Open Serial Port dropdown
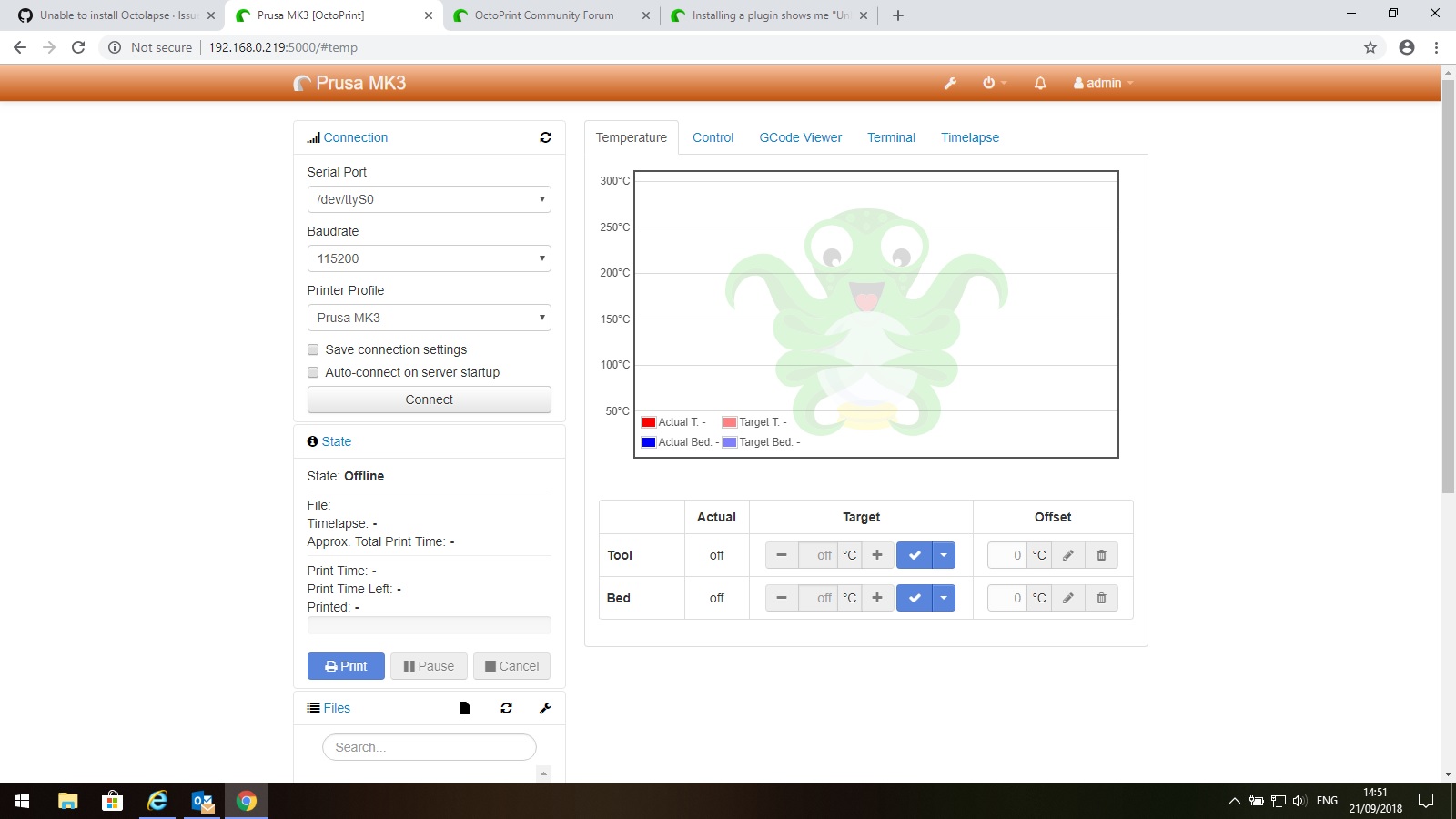This screenshot has height=819, width=1456. (x=430, y=199)
